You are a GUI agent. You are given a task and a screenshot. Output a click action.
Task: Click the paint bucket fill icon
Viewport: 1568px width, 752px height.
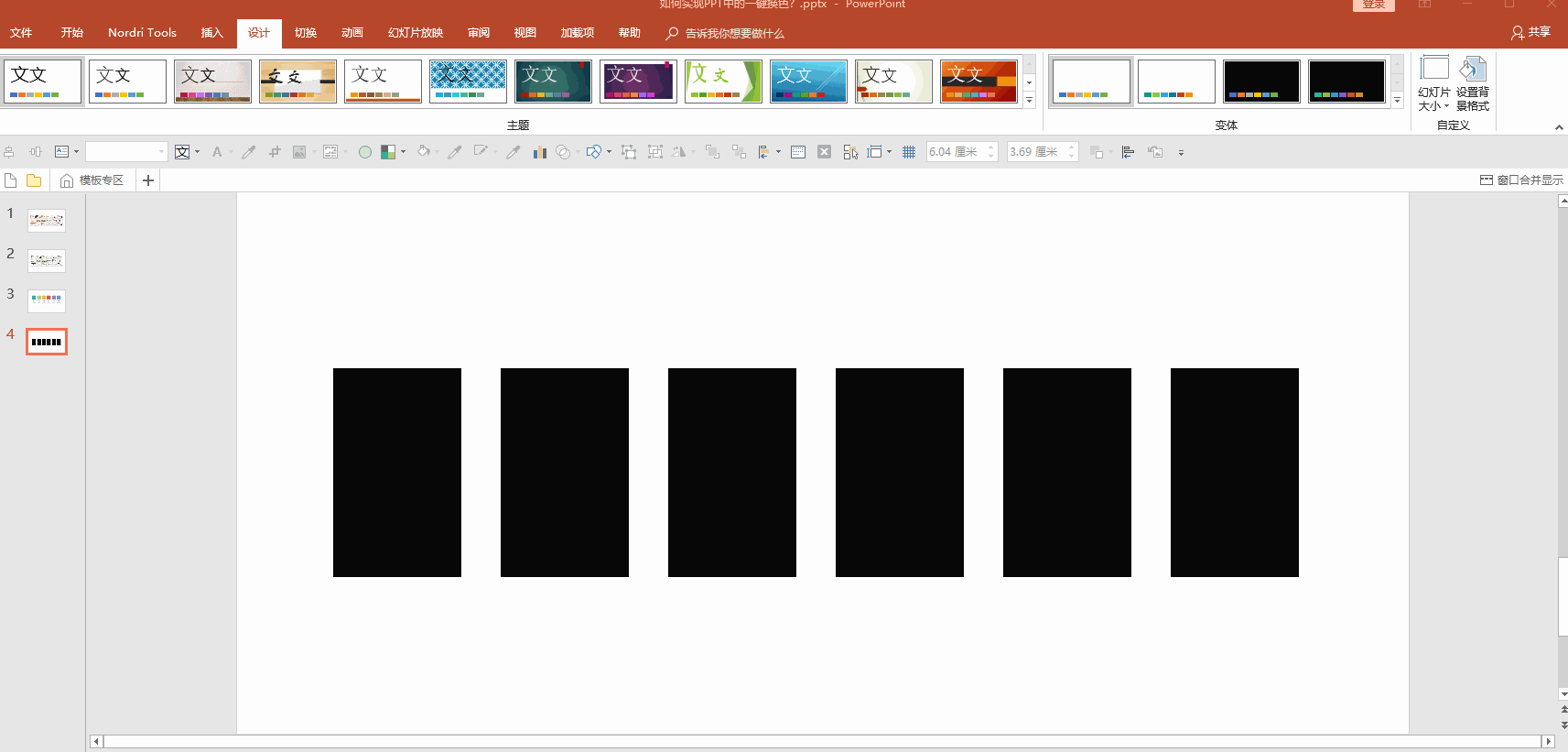tap(423, 152)
